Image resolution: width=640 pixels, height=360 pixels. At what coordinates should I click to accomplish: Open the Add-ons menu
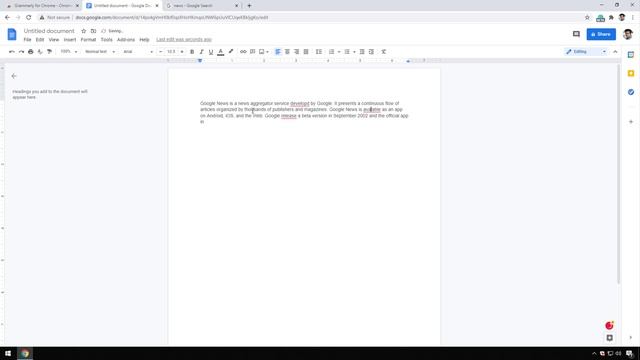(126, 40)
